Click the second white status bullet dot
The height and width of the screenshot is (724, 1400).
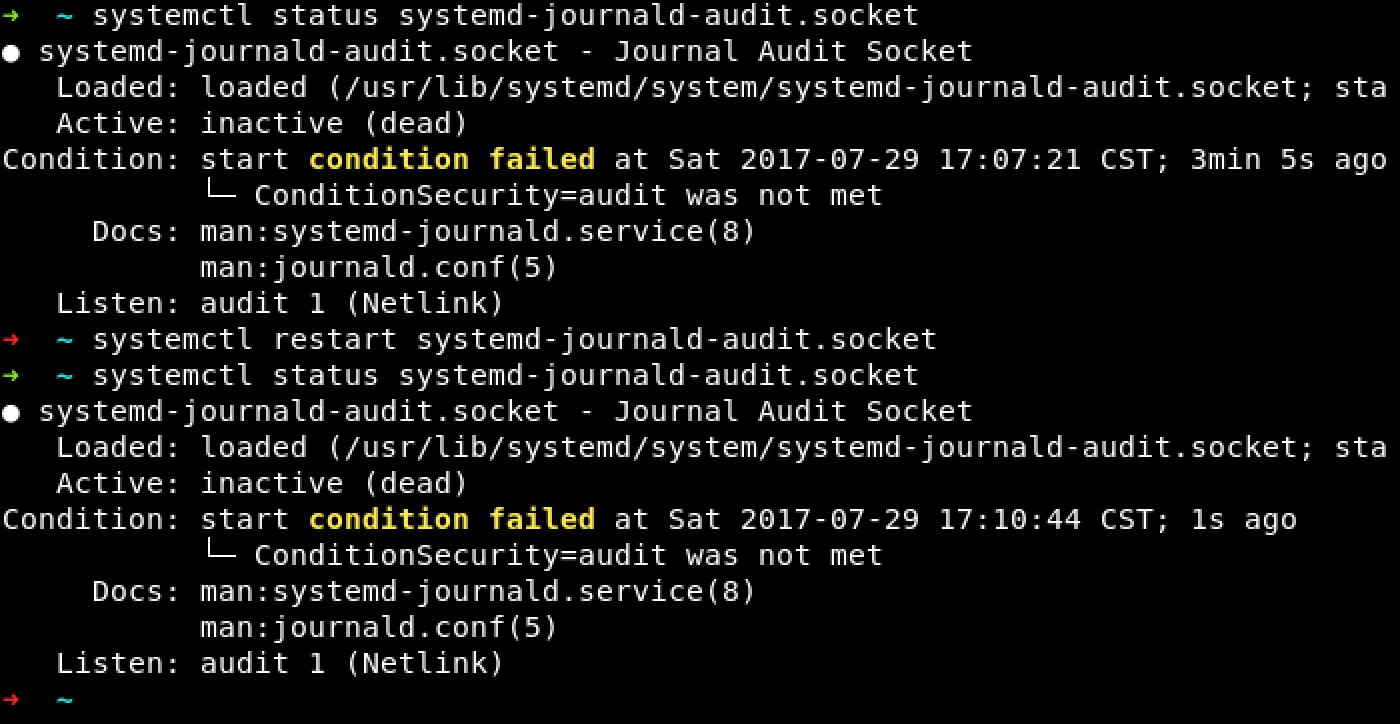(11, 412)
